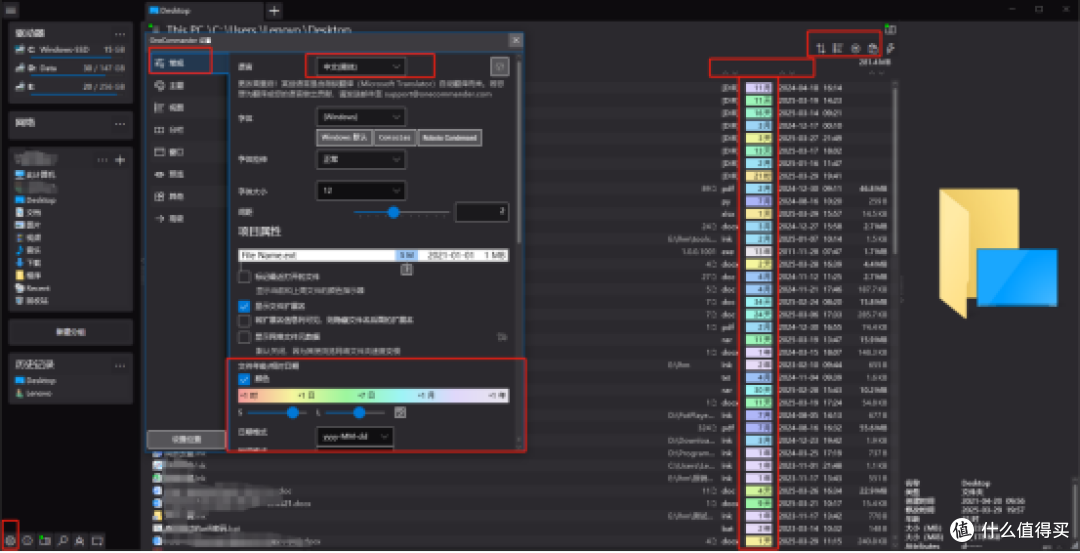Click the S saturation slider handle
This screenshot has height=553, width=1080.
[x=295, y=413]
